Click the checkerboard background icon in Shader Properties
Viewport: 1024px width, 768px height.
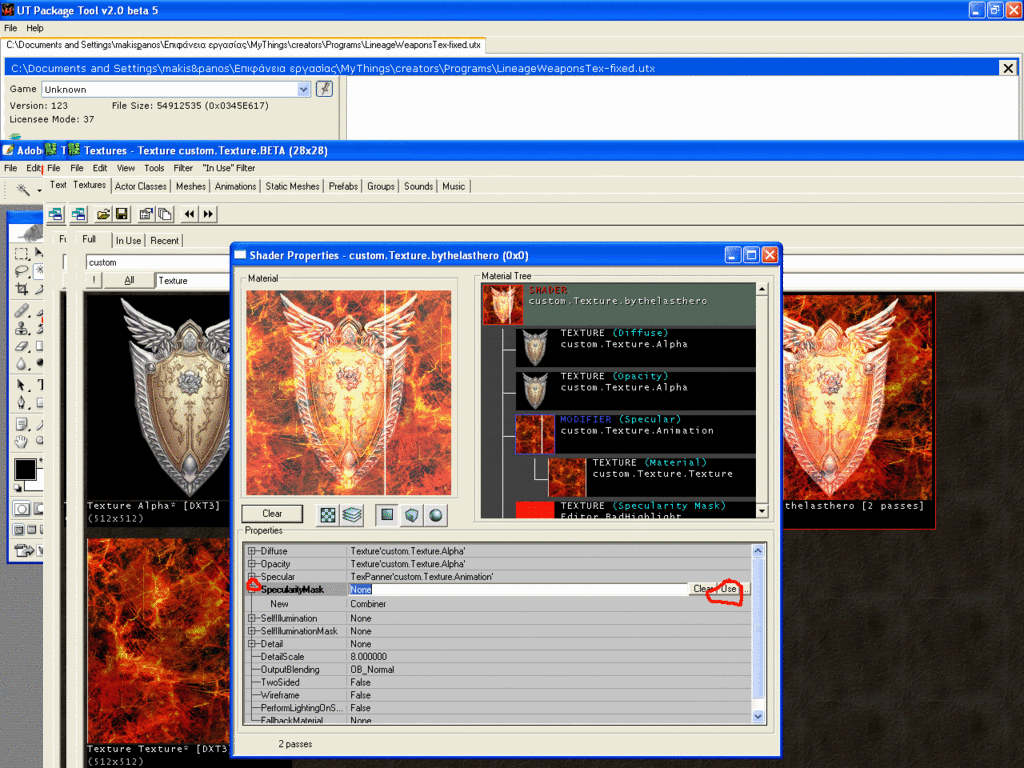(x=328, y=515)
